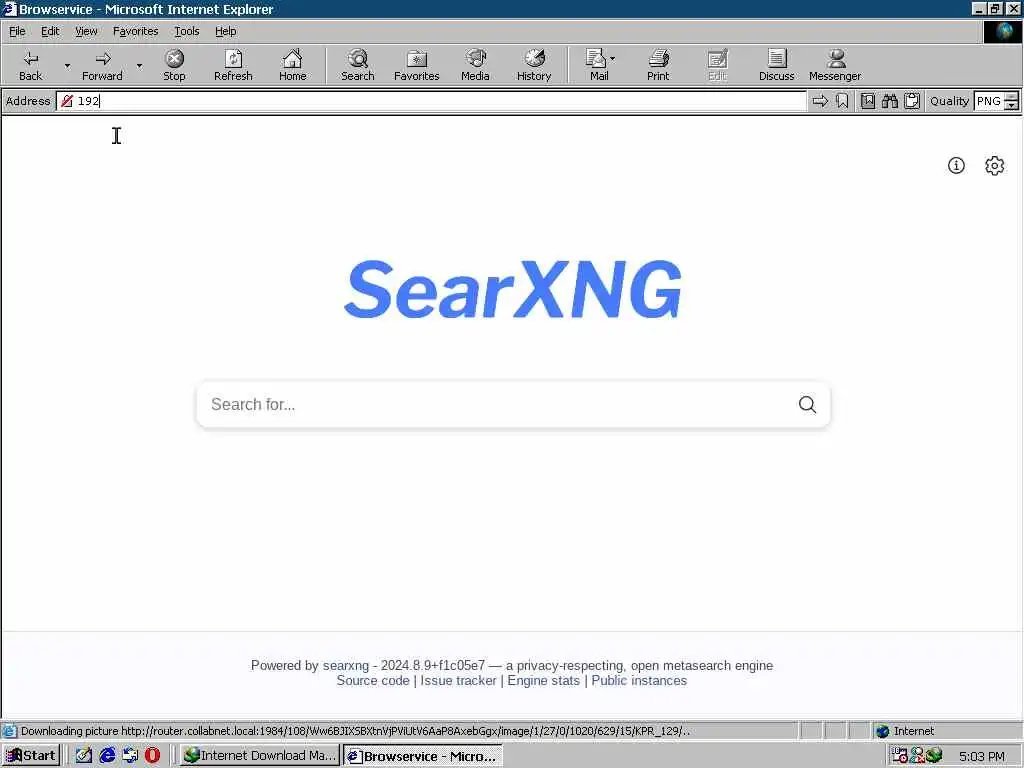Image resolution: width=1024 pixels, height=768 pixels.
Task: Open the Public instances link
Action: (639, 680)
